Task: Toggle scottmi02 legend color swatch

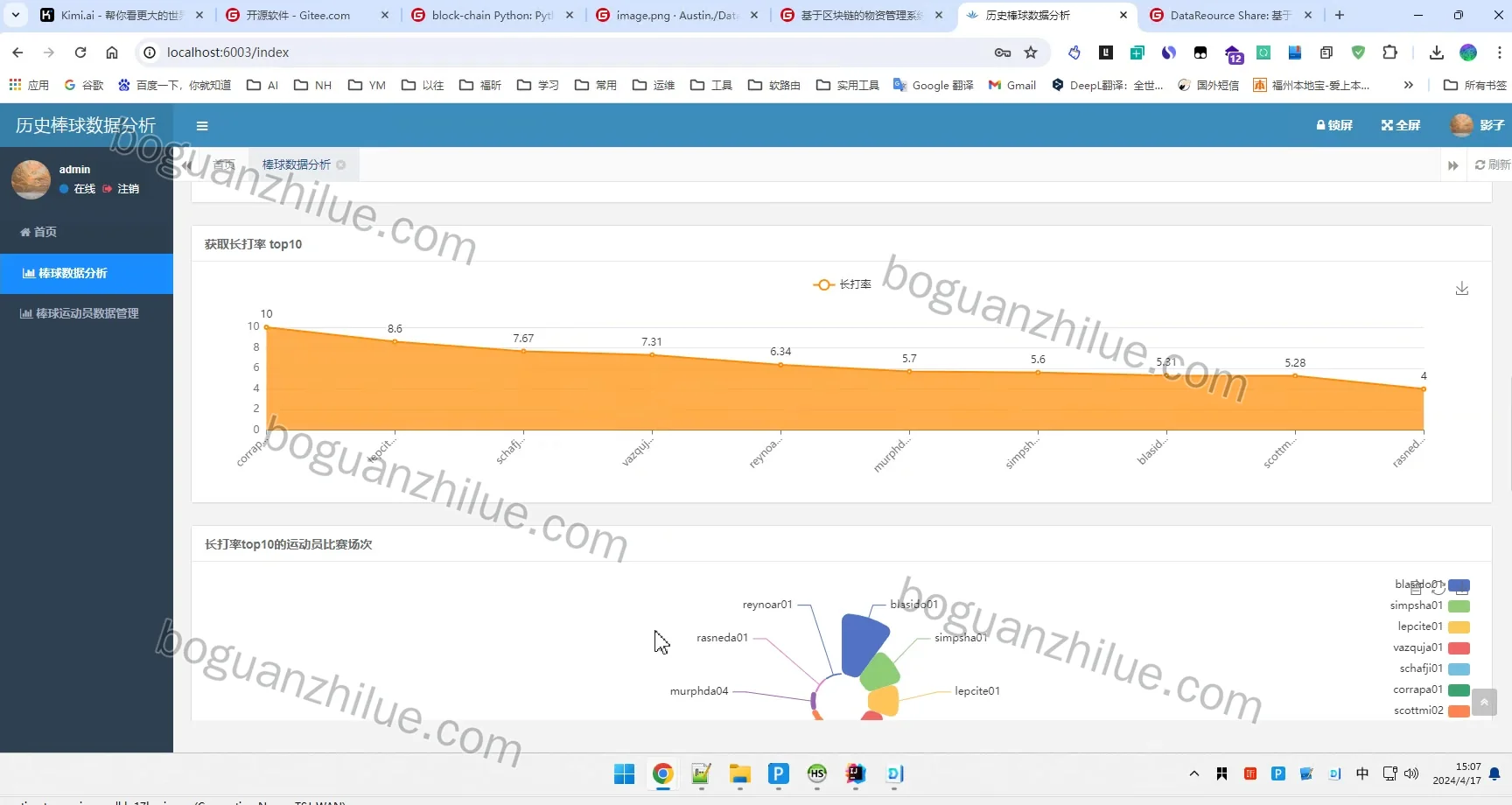Action: click(x=1459, y=710)
